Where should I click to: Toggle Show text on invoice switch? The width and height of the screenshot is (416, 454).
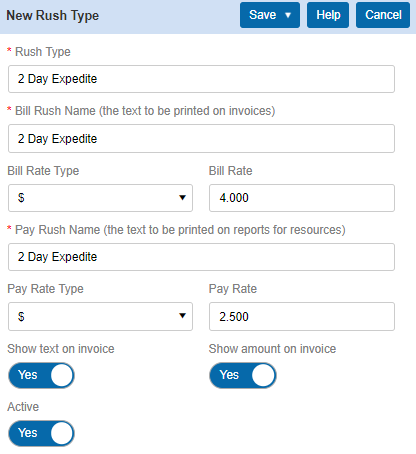[41, 375]
